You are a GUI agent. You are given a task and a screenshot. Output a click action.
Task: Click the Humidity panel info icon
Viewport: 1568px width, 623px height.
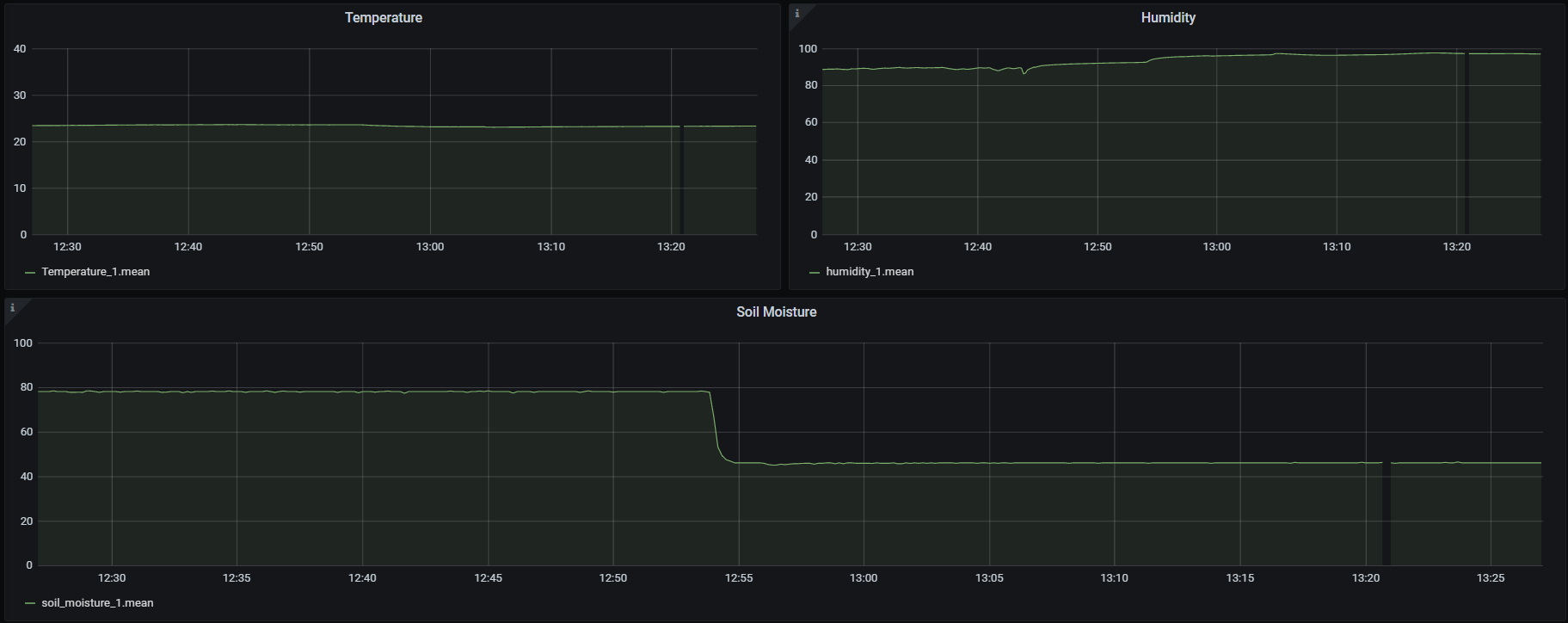point(797,13)
